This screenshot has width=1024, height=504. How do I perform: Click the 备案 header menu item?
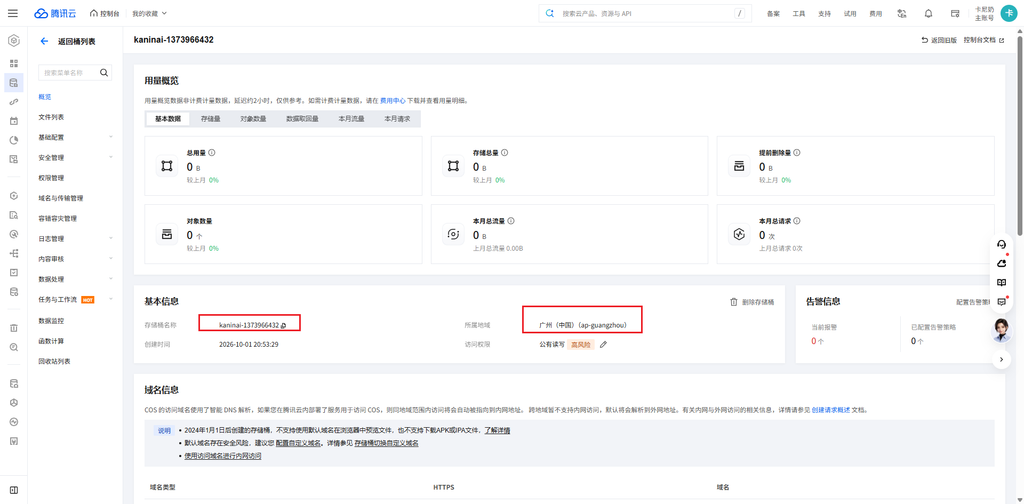click(773, 13)
